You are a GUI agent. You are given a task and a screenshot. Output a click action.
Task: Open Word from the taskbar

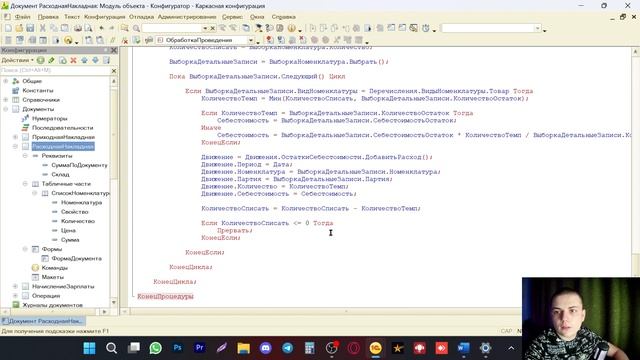[463, 348]
